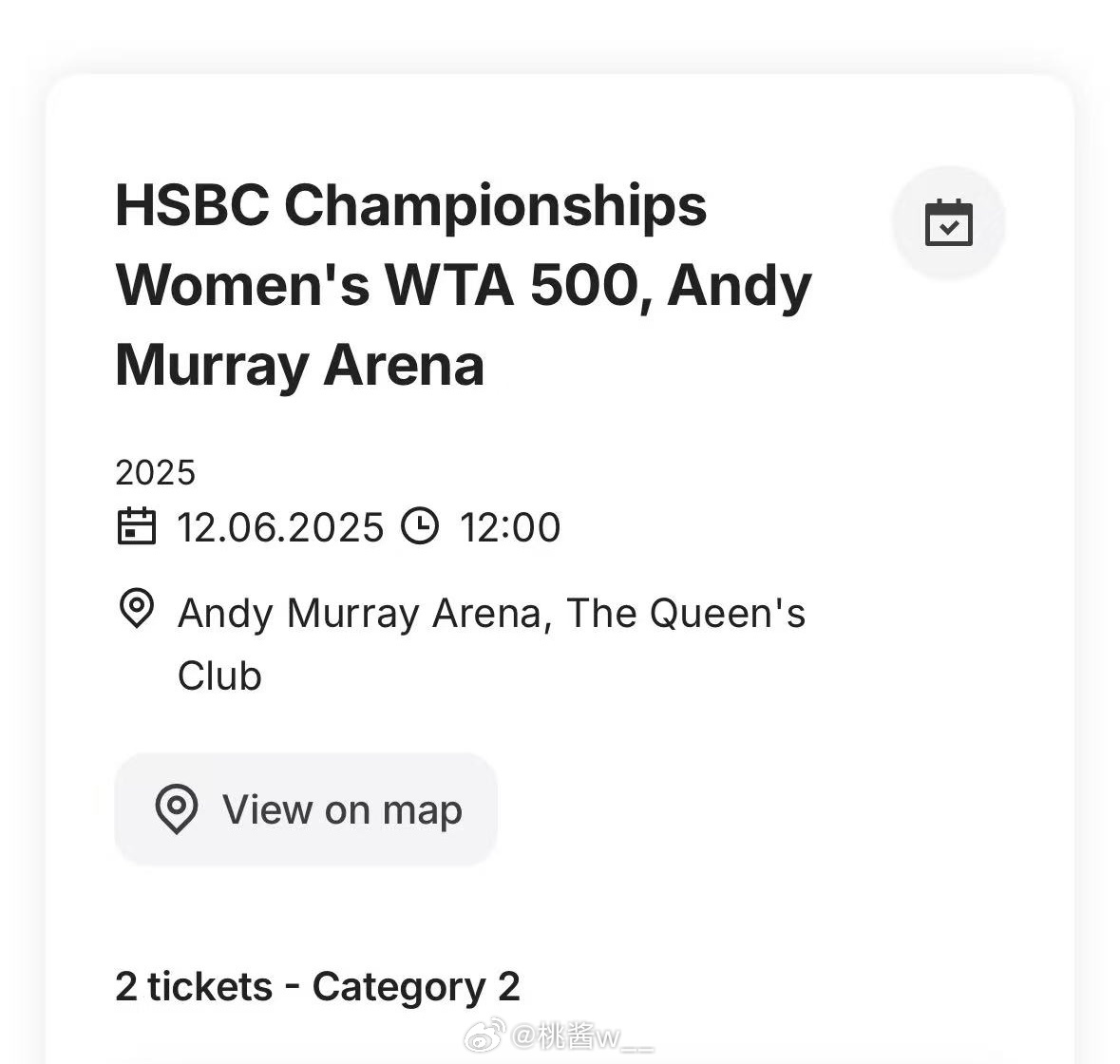The height and width of the screenshot is (1064, 1120).
Task: Click the @桃酱w__ watermark username
Action: point(581,1036)
